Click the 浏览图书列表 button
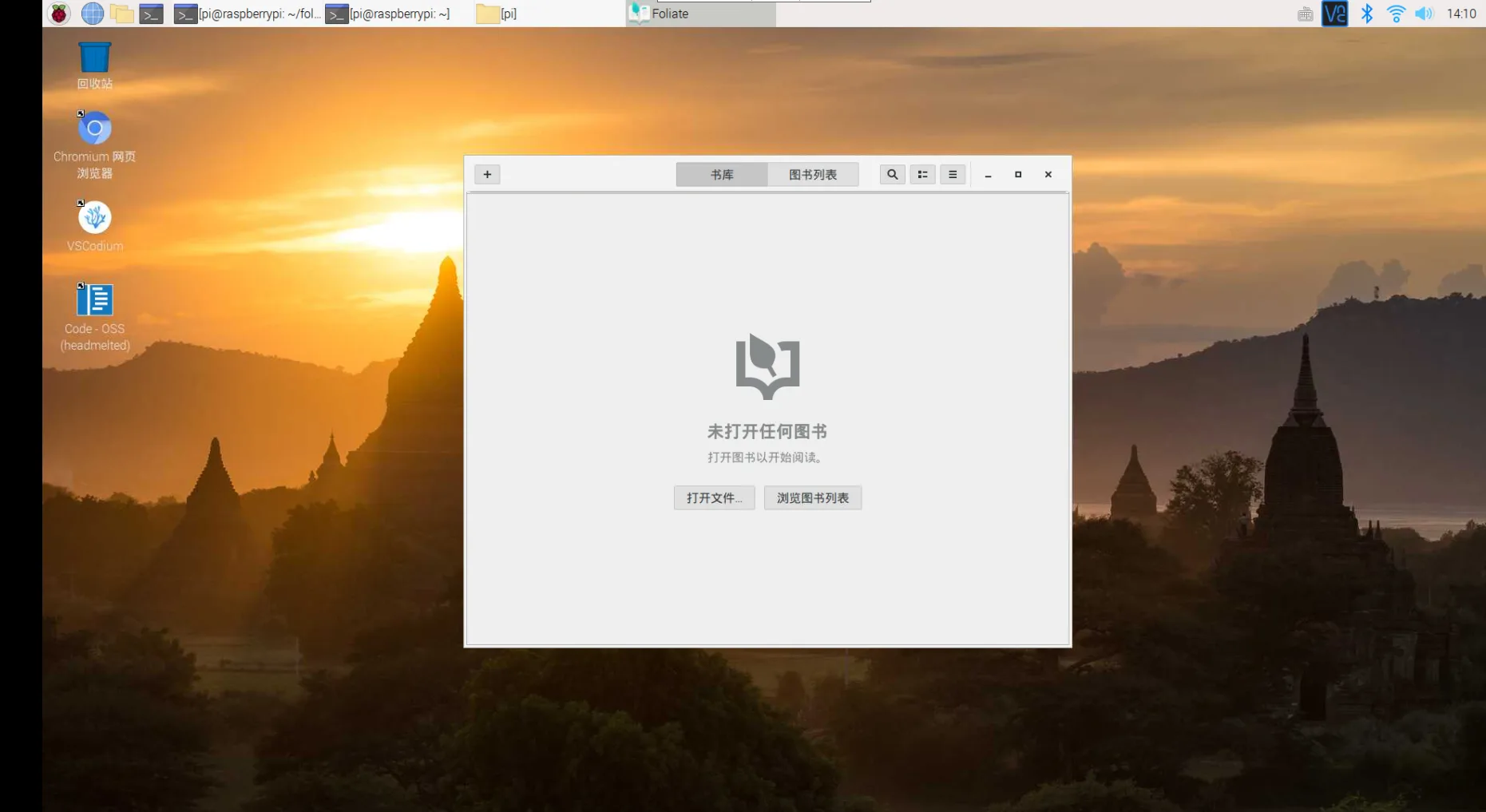The height and width of the screenshot is (812, 1486). 813,497
